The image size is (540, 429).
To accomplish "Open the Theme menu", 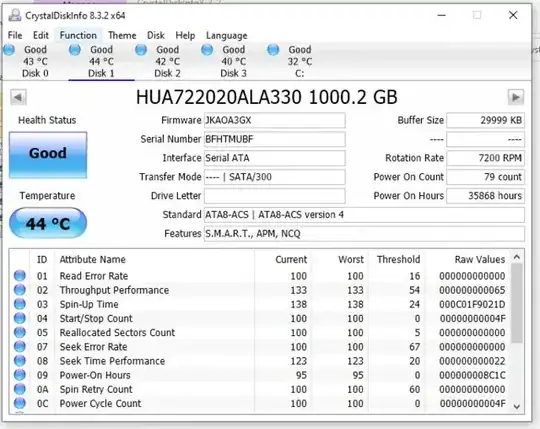I will 122,35.
